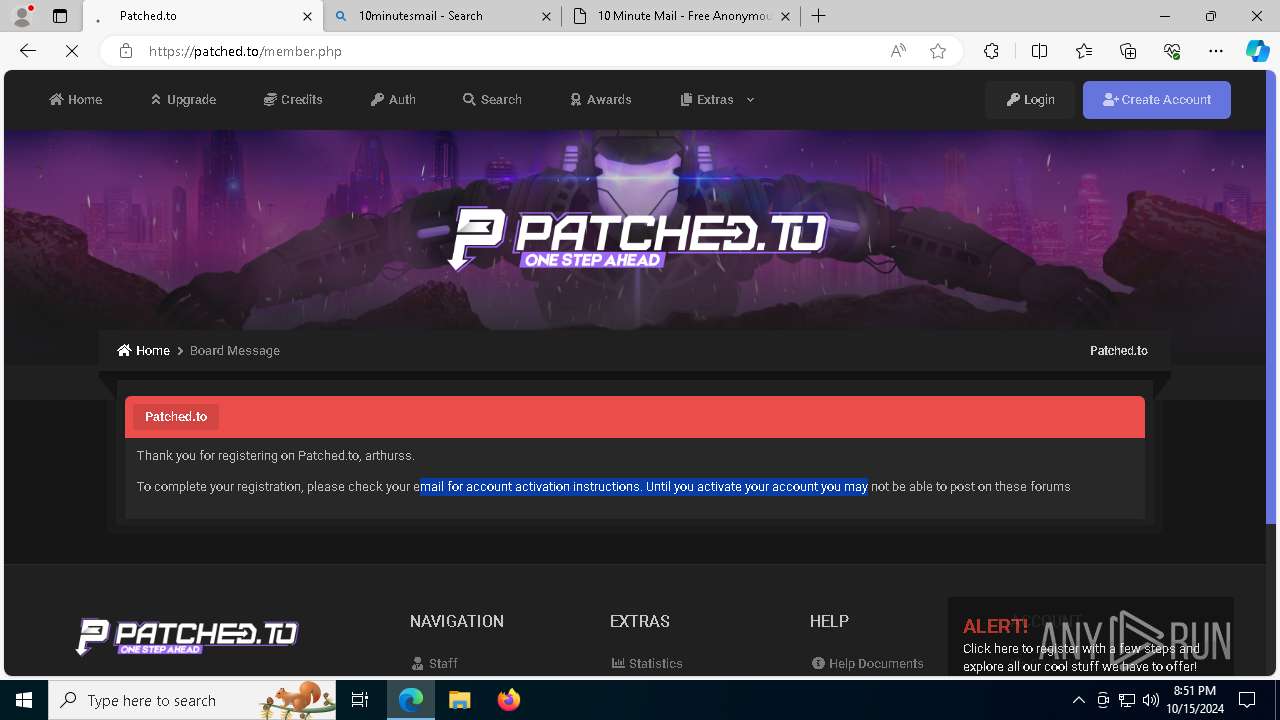This screenshot has height=720, width=1280.
Task: Open Browser essentials heart icon
Action: 1172,51
